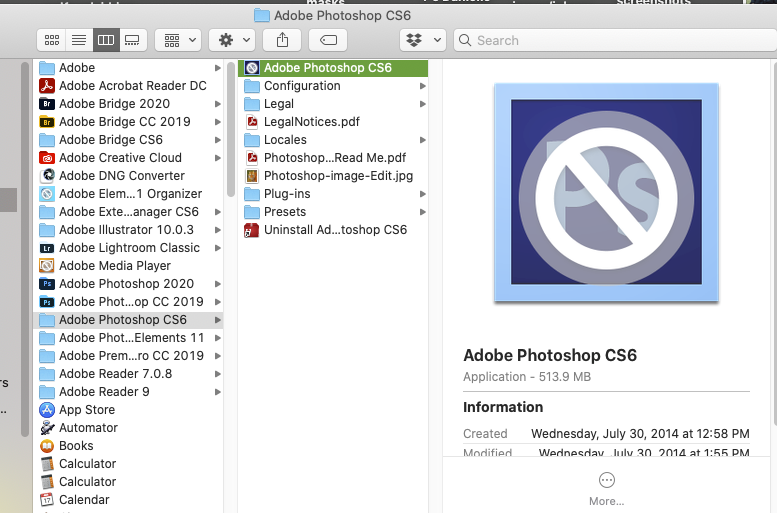Select the Books app icon

[x=47, y=446]
